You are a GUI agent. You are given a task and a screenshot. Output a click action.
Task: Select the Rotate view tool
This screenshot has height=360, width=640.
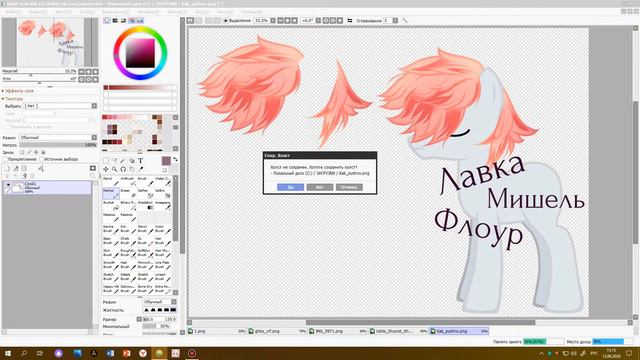pos(123,169)
